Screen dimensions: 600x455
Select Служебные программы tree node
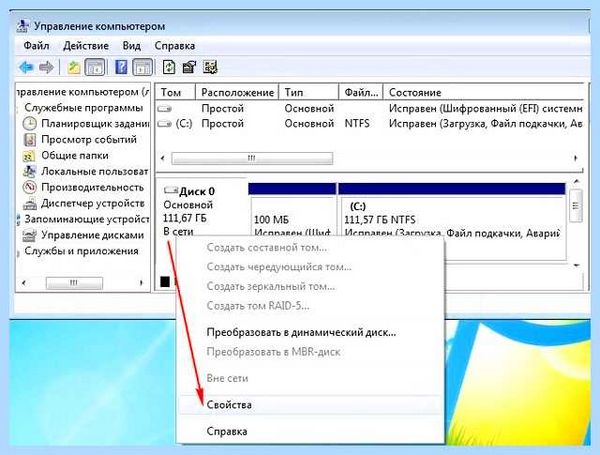click(x=83, y=108)
